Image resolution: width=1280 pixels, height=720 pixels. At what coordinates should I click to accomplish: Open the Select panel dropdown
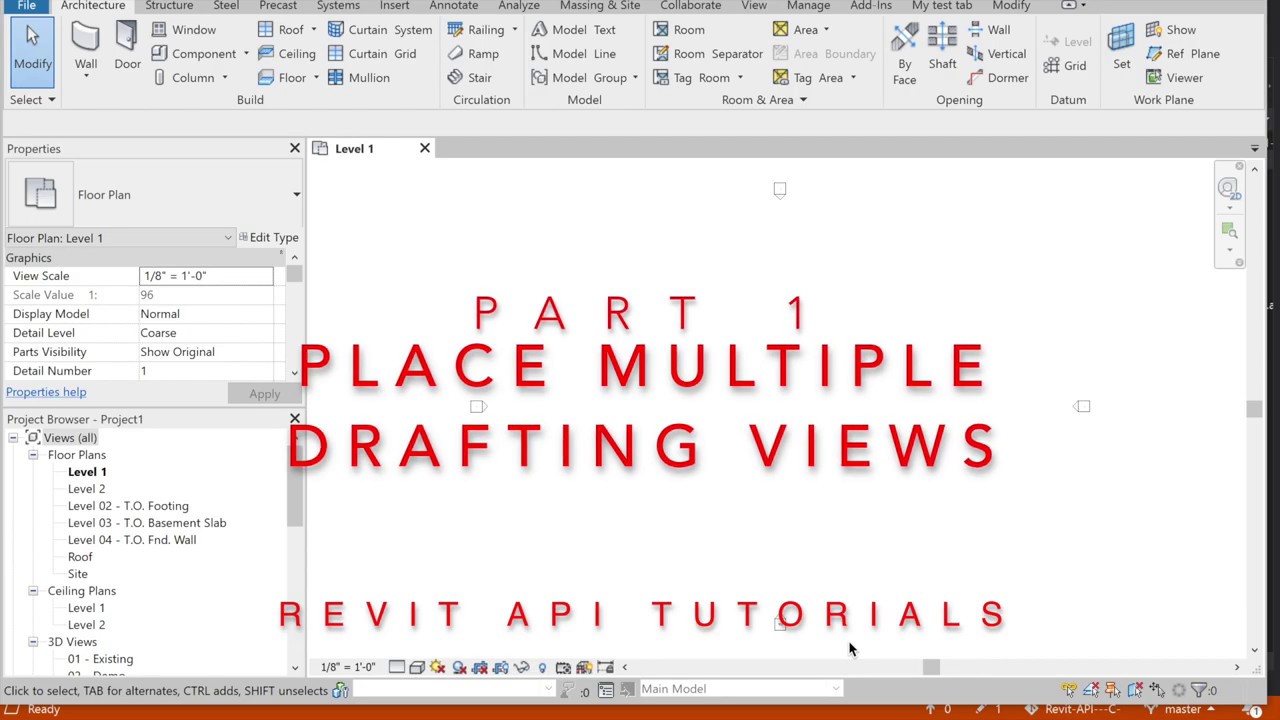point(32,100)
